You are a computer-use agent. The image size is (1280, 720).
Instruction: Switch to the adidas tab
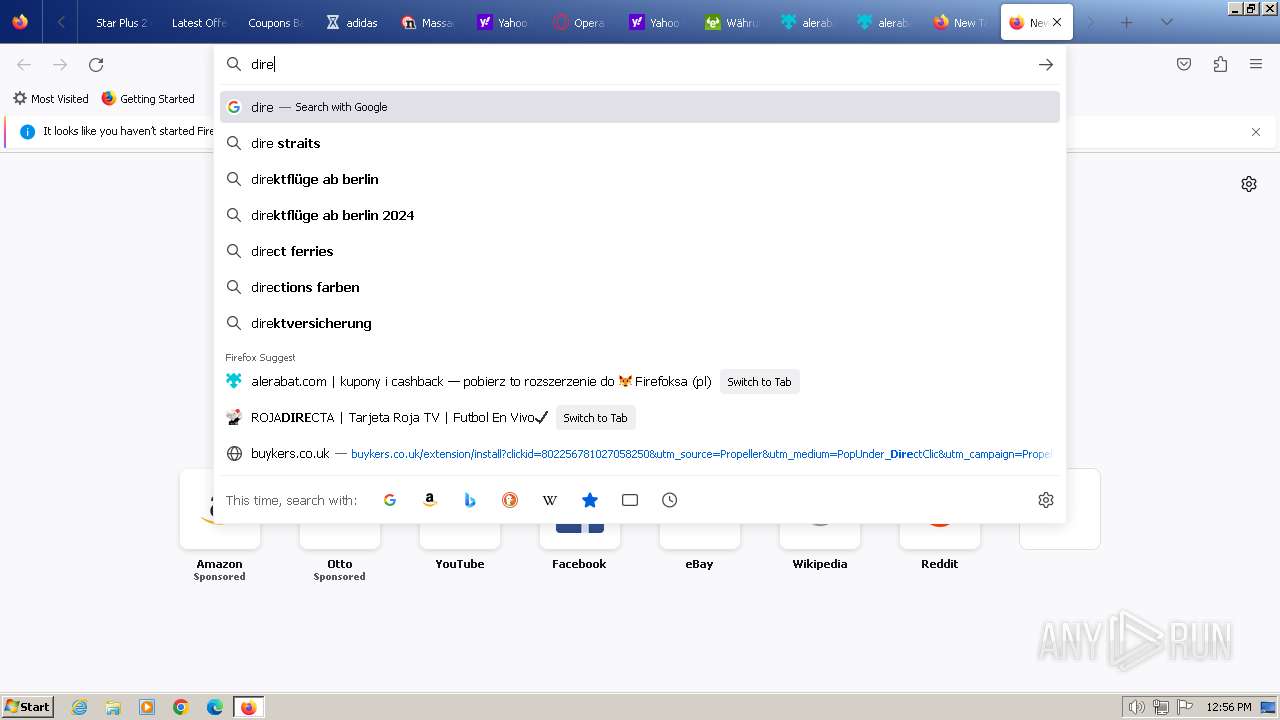point(352,22)
